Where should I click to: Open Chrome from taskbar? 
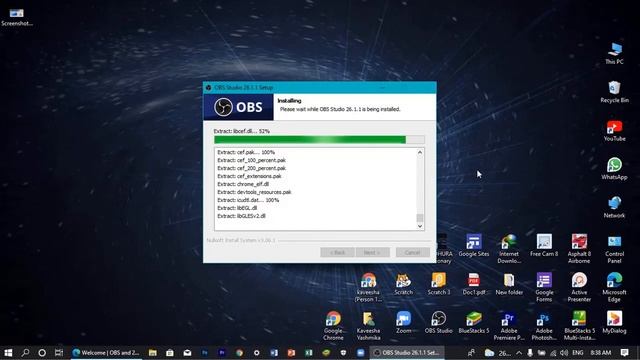[239, 353]
